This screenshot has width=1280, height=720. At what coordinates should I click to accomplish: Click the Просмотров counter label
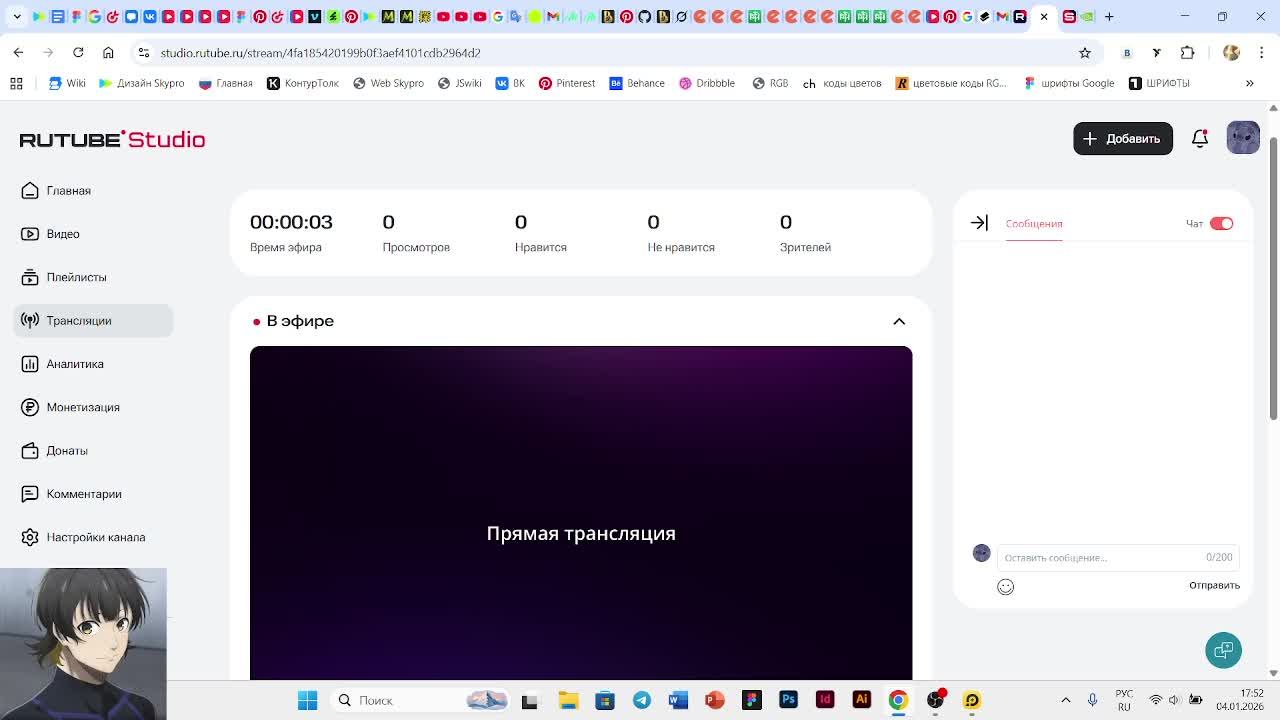coord(416,247)
